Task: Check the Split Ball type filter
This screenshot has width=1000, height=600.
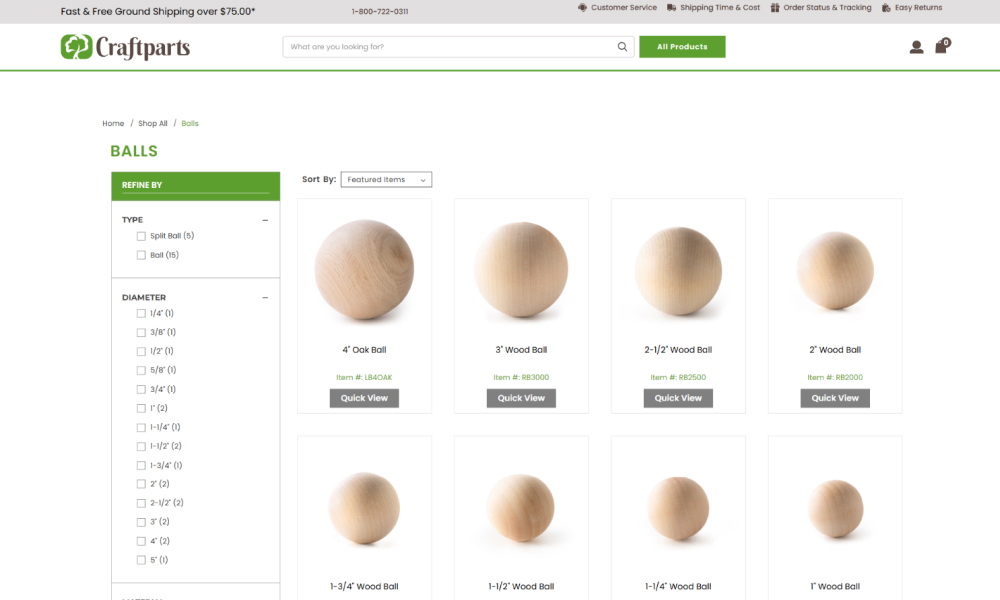Action: point(141,236)
